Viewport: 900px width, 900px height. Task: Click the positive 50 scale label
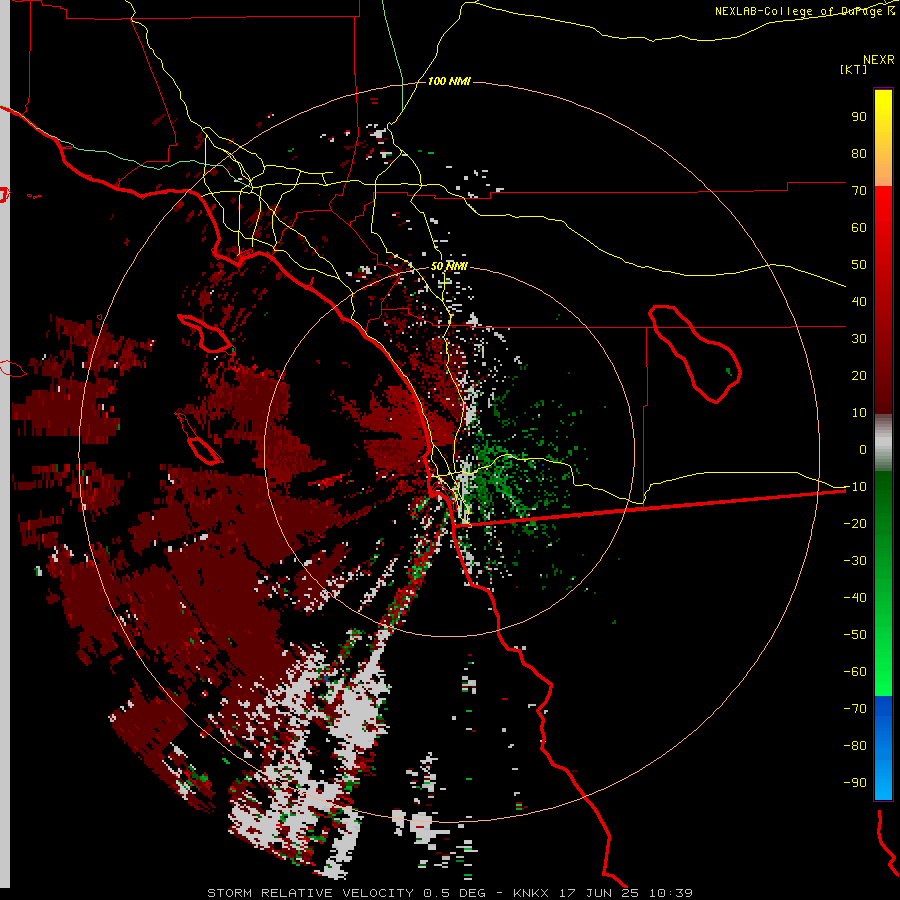859,265
